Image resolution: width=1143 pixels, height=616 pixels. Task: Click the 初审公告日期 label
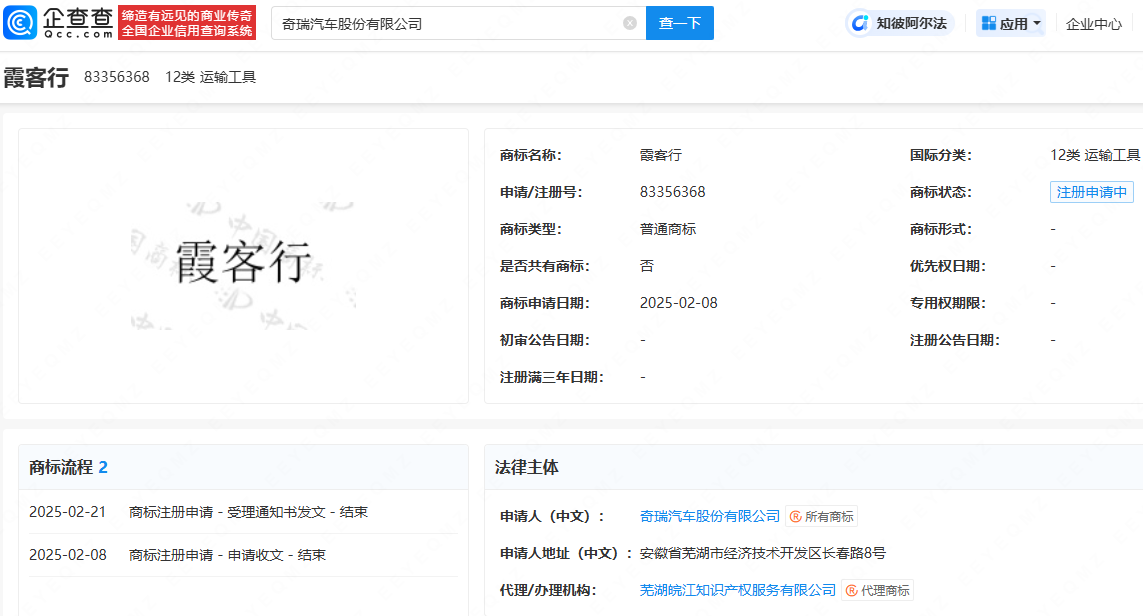(x=545, y=340)
